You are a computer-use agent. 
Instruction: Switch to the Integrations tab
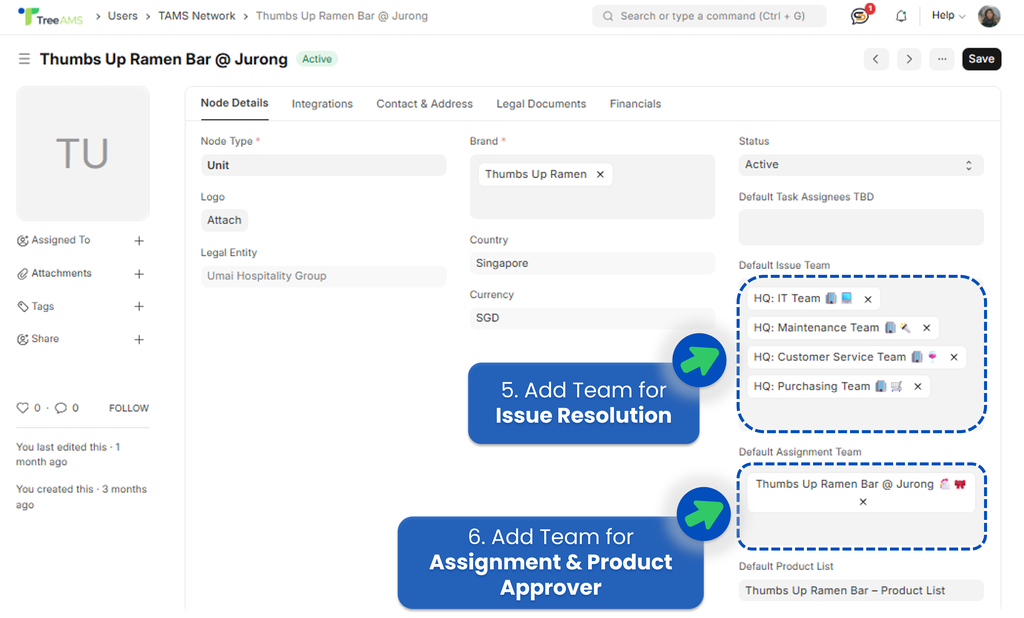(x=322, y=104)
